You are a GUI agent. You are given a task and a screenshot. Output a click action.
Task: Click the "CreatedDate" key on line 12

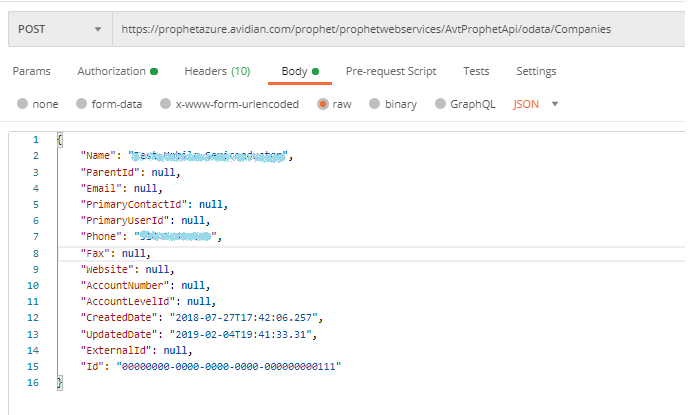click(119, 318)
